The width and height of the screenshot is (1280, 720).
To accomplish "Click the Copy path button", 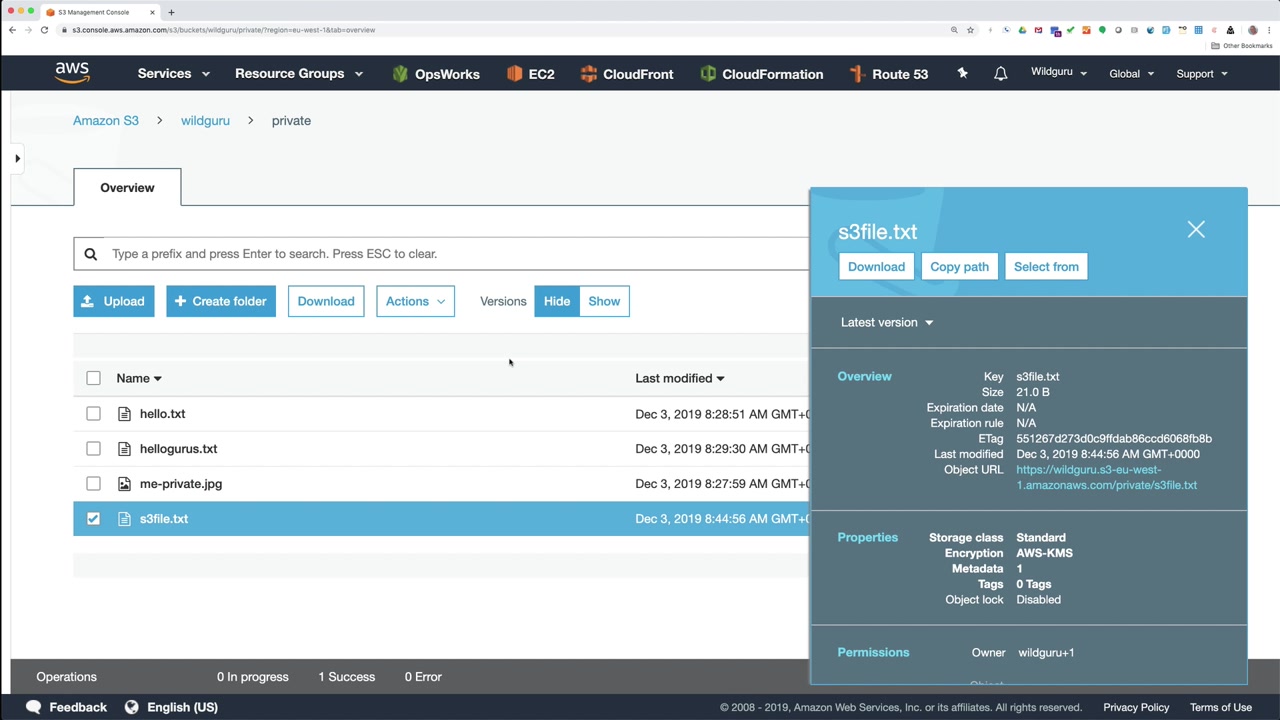I will 959,267.
